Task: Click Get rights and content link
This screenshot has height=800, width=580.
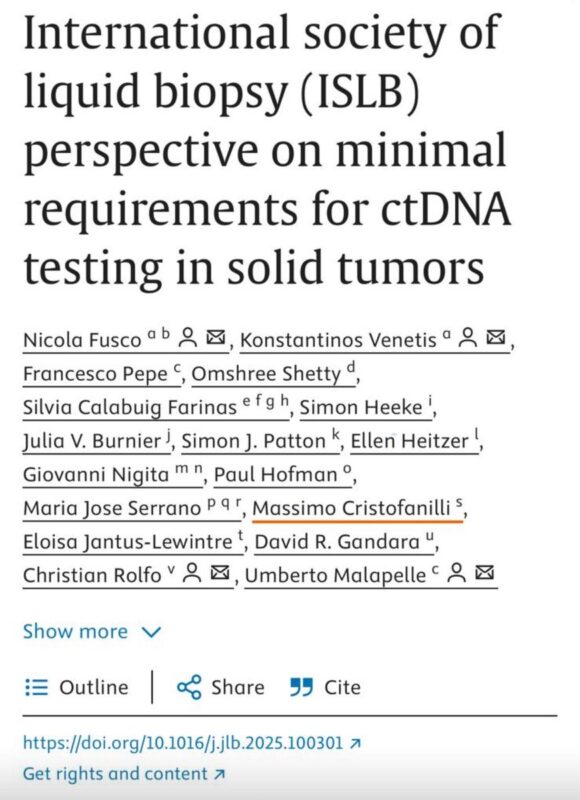Action: (x=124, y=773)
